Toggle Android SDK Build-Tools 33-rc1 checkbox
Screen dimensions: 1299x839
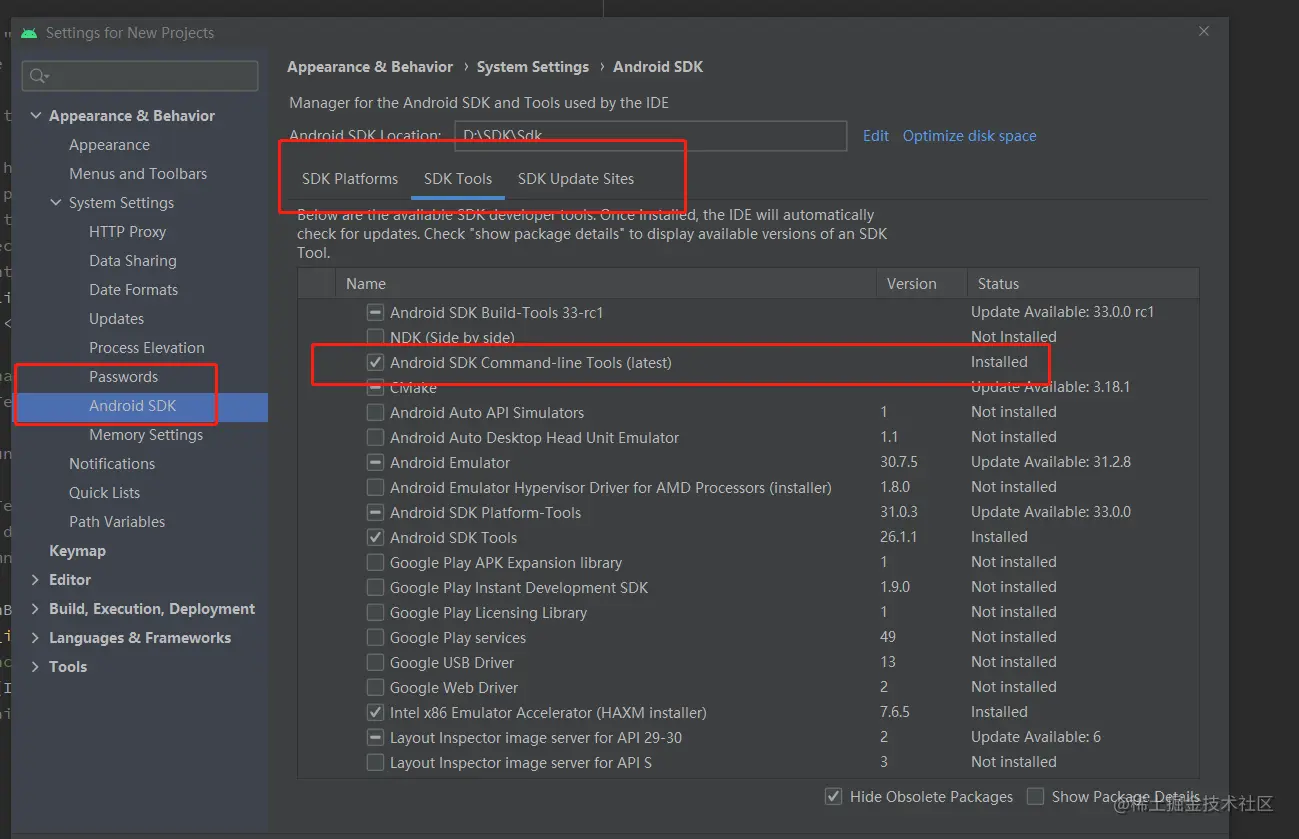coord(375,312)
